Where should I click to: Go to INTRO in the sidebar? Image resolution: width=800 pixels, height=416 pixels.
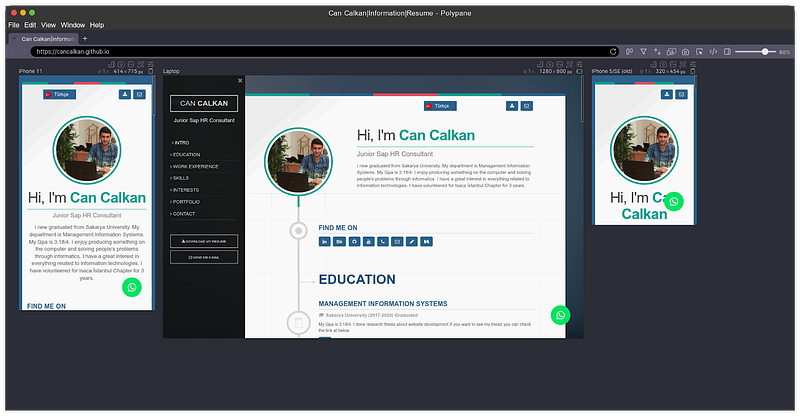click(181, 143)
